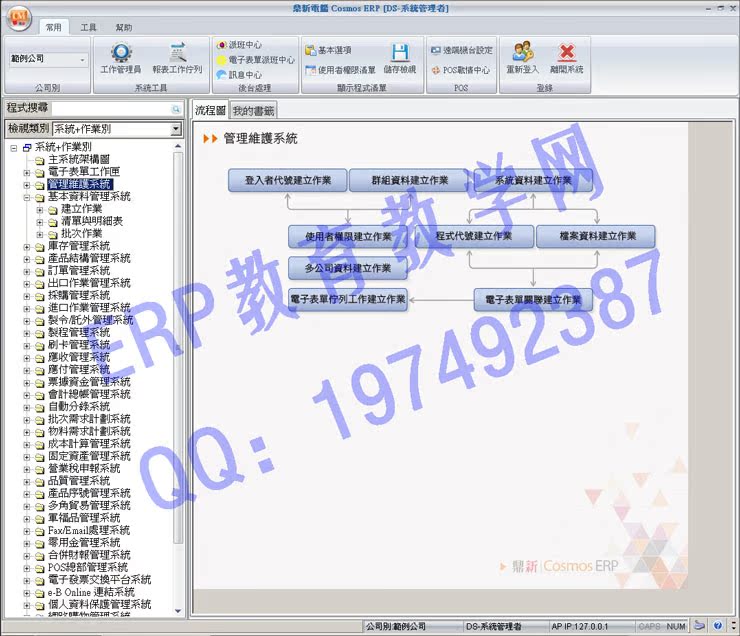
Task: Click tree scrollbar up arrow
Action: coord(178,146)
